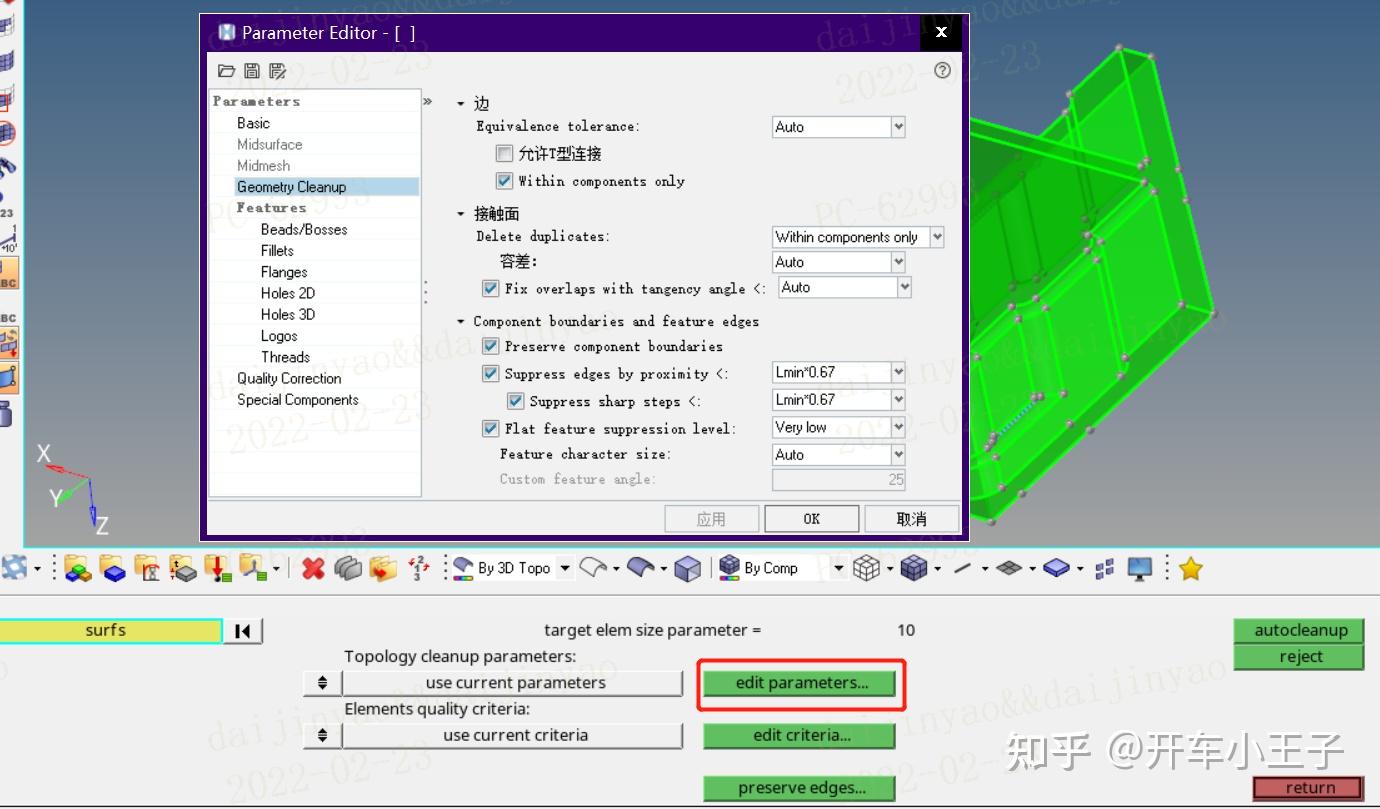1380x809 pixels.
Task: Open the Fix overlaps tangency angle dropdown
Action: pos(844,287)
